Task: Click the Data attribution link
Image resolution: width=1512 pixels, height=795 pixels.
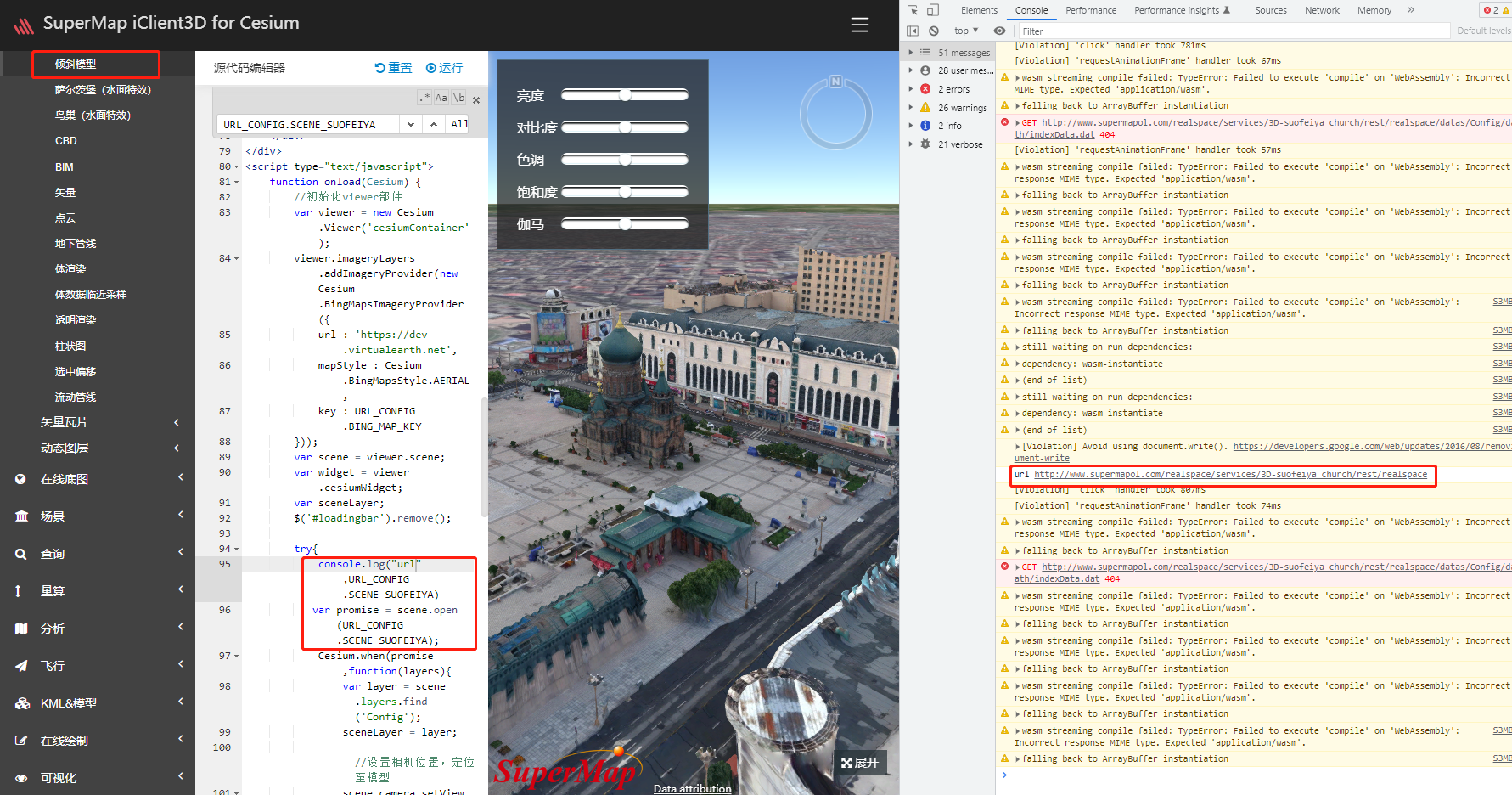Action: (692, 788)
